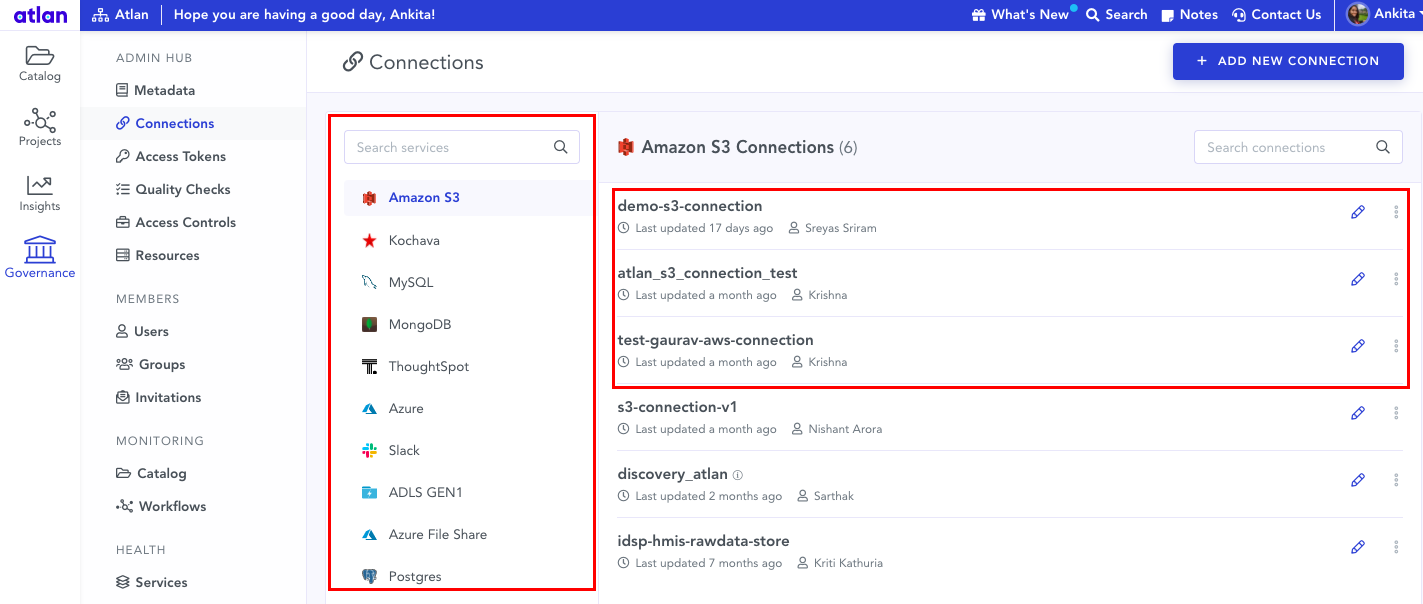The height and width of the screenshot is (604, 1423).
Task: Edit demo-s3-connection with pencil icon
Action: click(x=1358, y=212)
